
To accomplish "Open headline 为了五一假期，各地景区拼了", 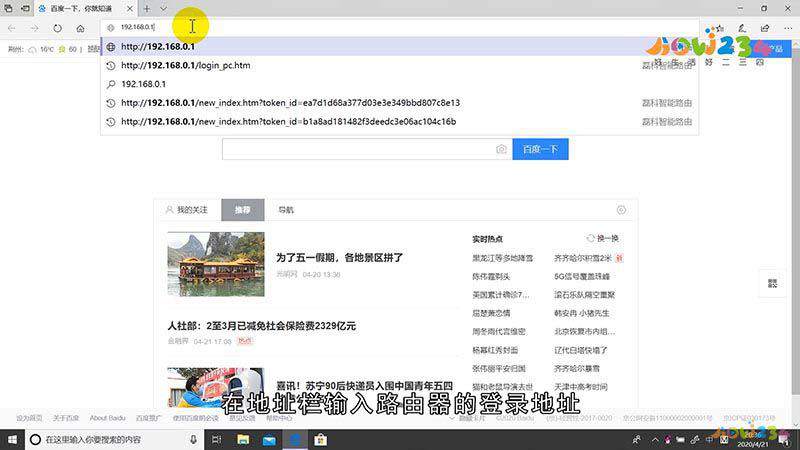I will click(340, 258).
